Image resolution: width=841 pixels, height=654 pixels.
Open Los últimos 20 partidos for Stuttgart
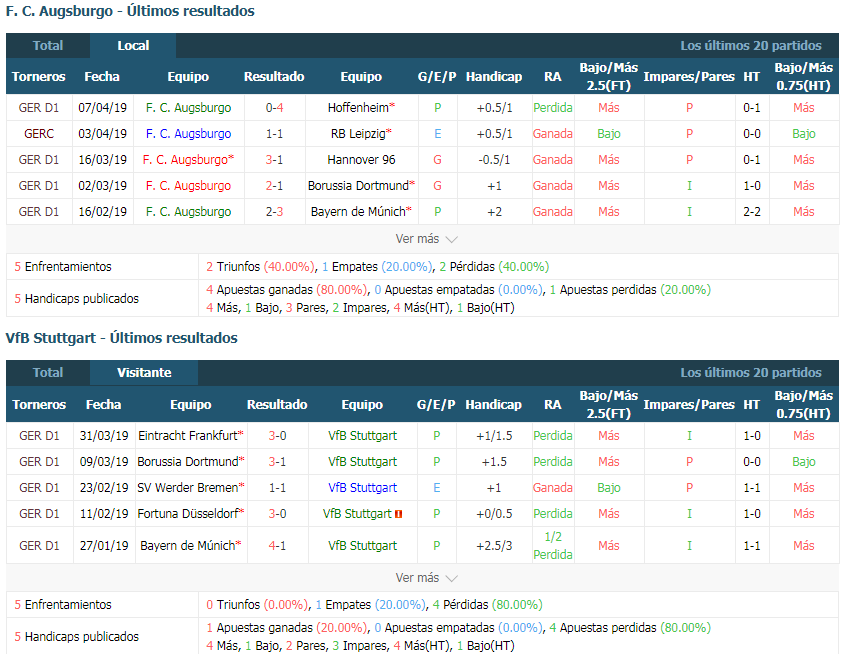point(751,372)
